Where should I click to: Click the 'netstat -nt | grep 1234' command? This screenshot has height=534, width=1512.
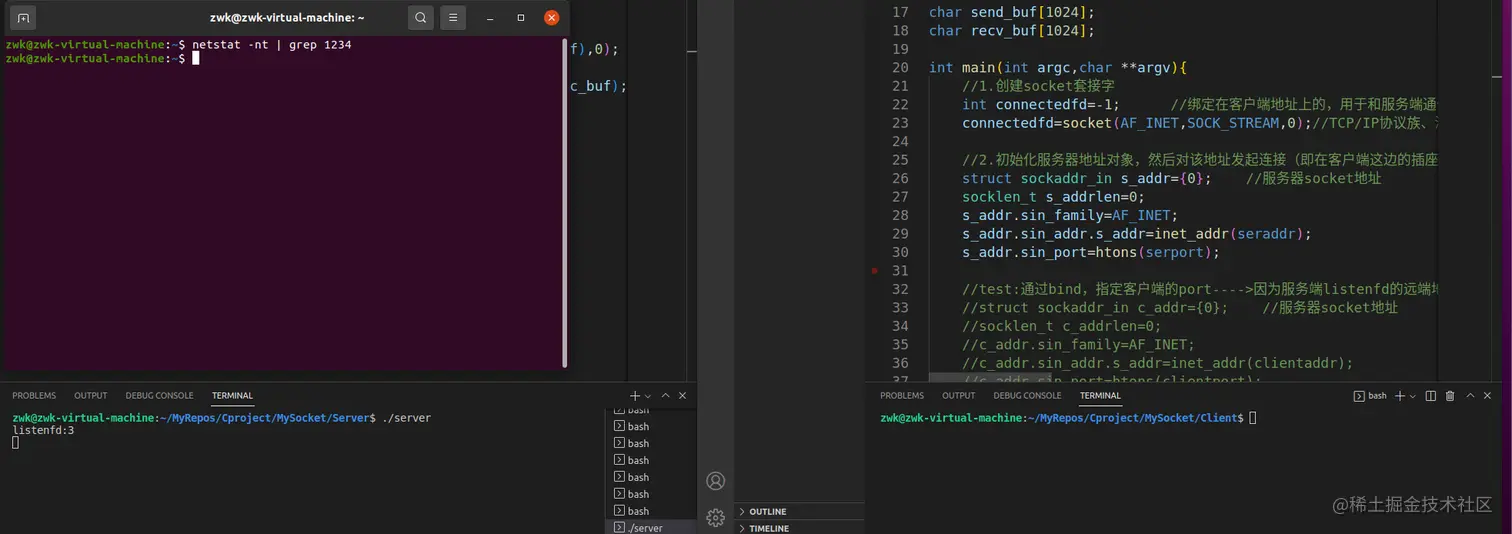(x=272, y=45)
